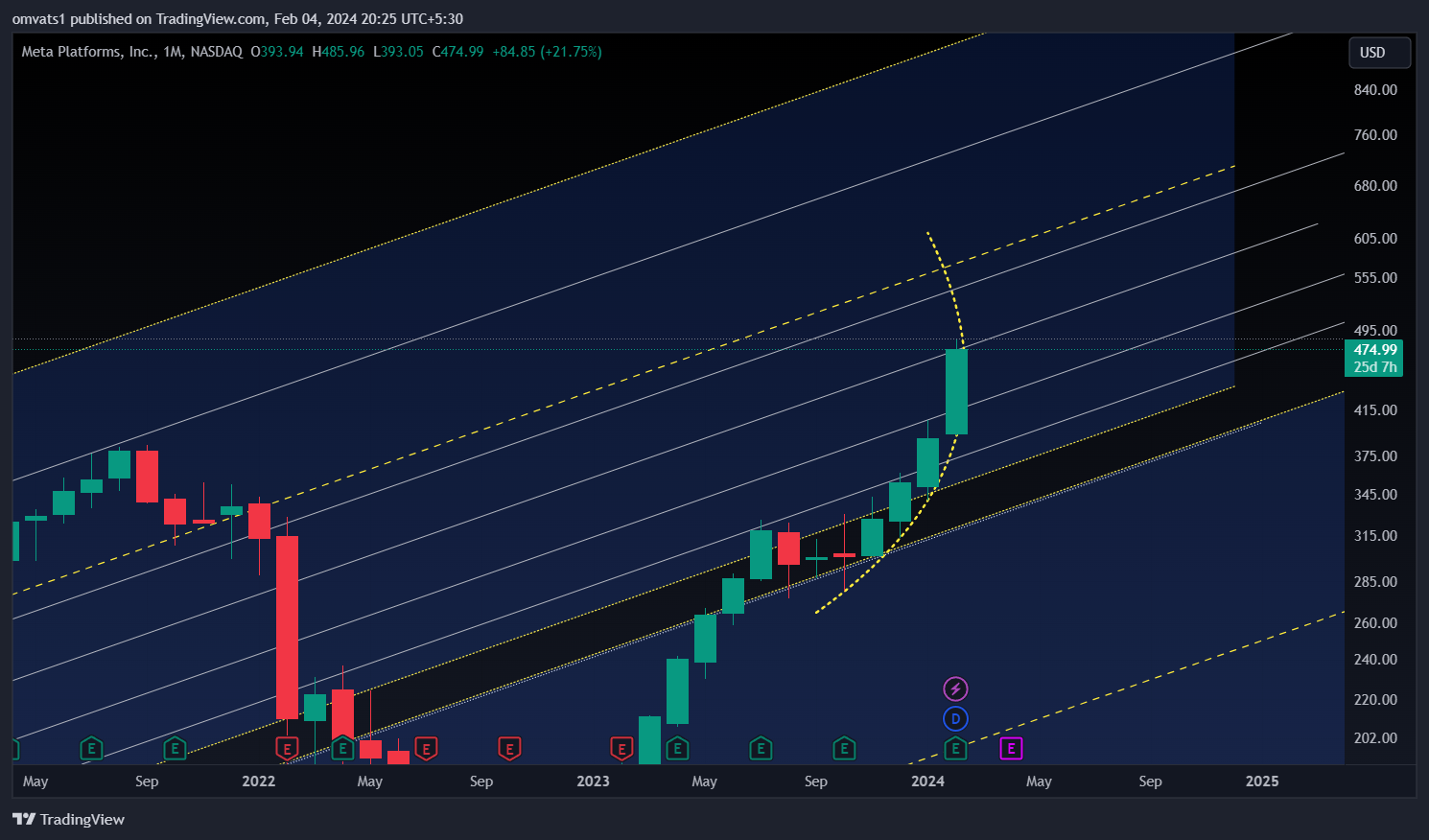Open the red earnings marker at July 2022

426,748
